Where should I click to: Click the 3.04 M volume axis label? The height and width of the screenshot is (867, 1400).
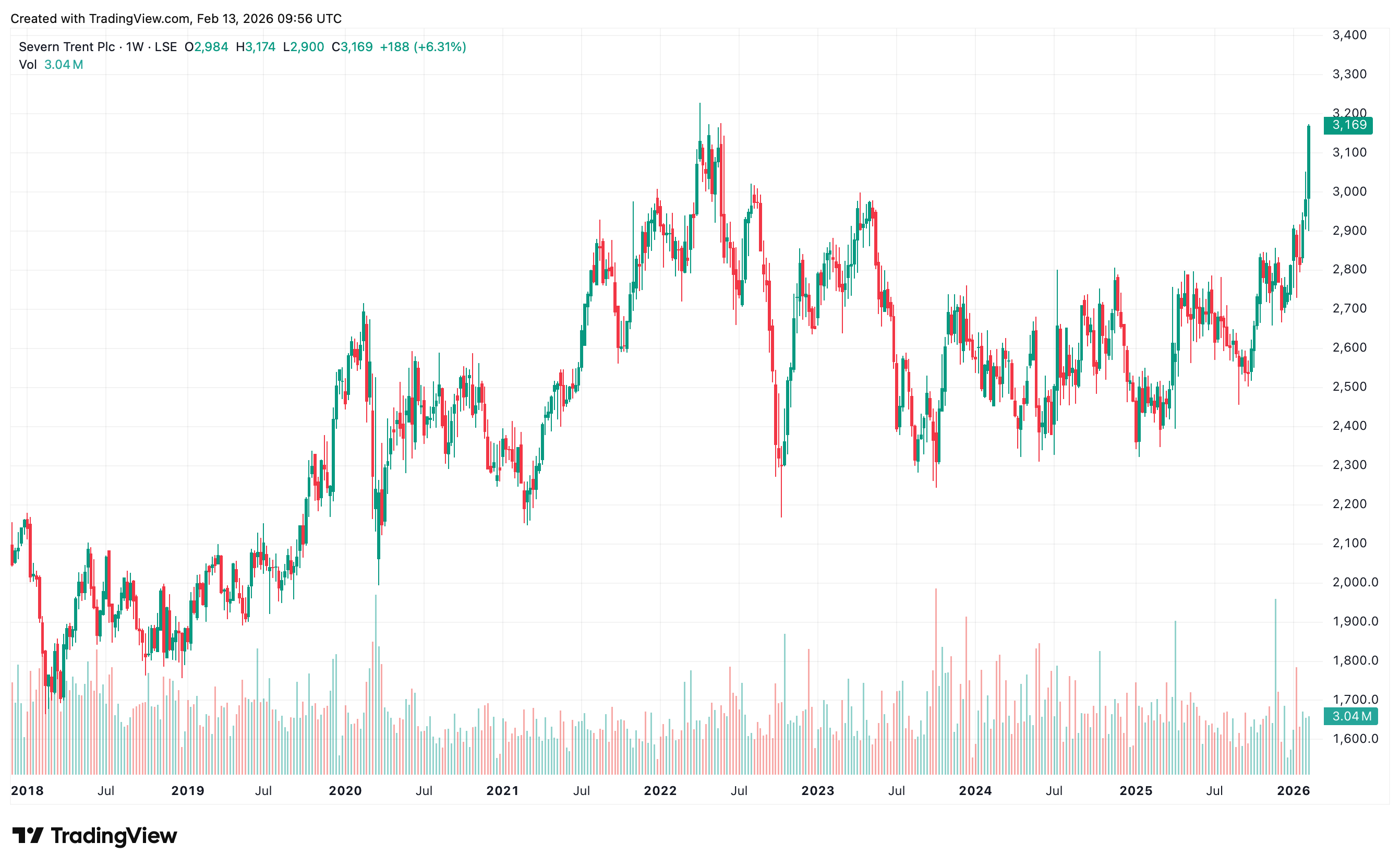[x=1350, y=716]
